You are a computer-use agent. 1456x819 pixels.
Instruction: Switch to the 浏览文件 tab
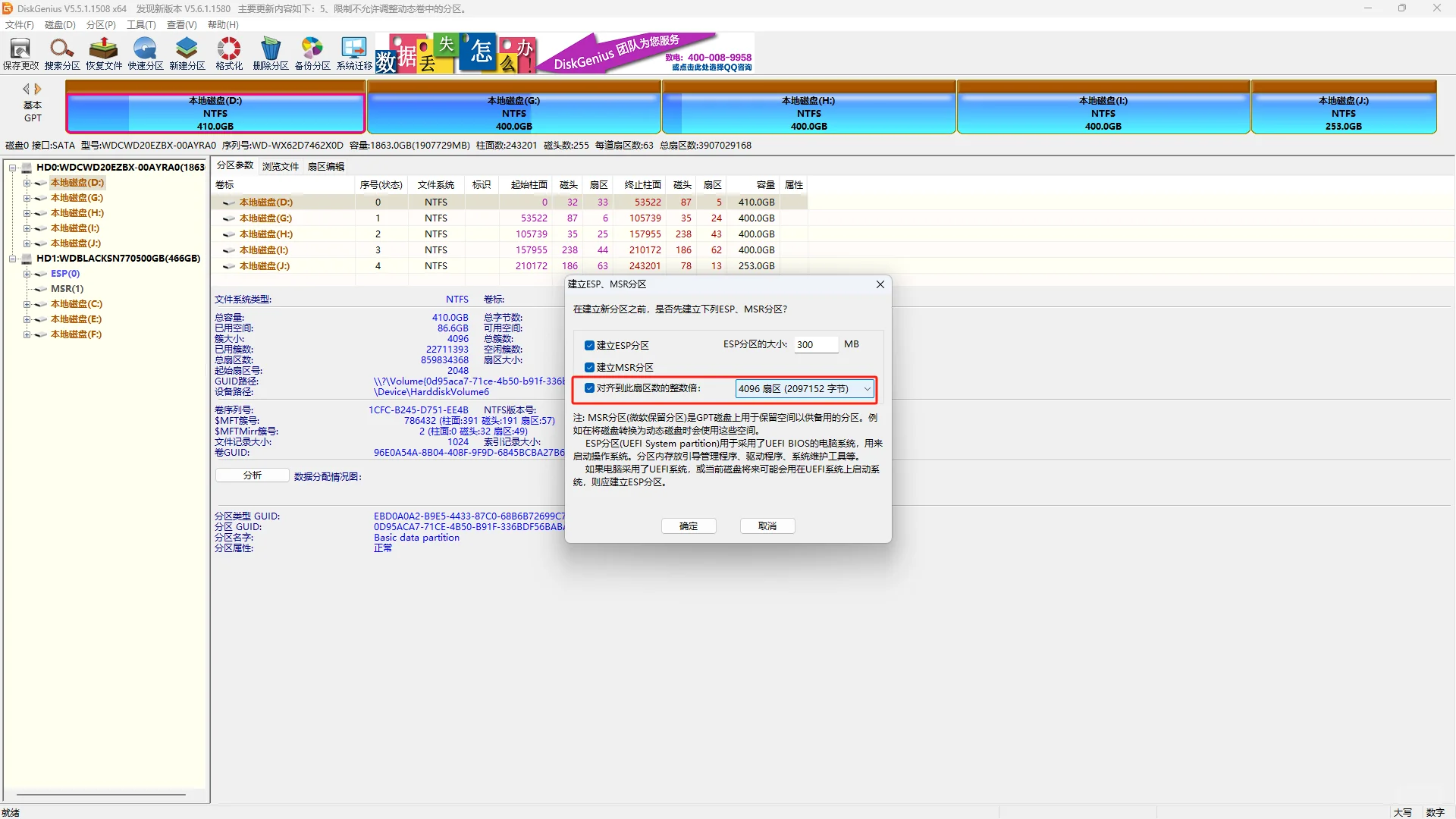281,167
